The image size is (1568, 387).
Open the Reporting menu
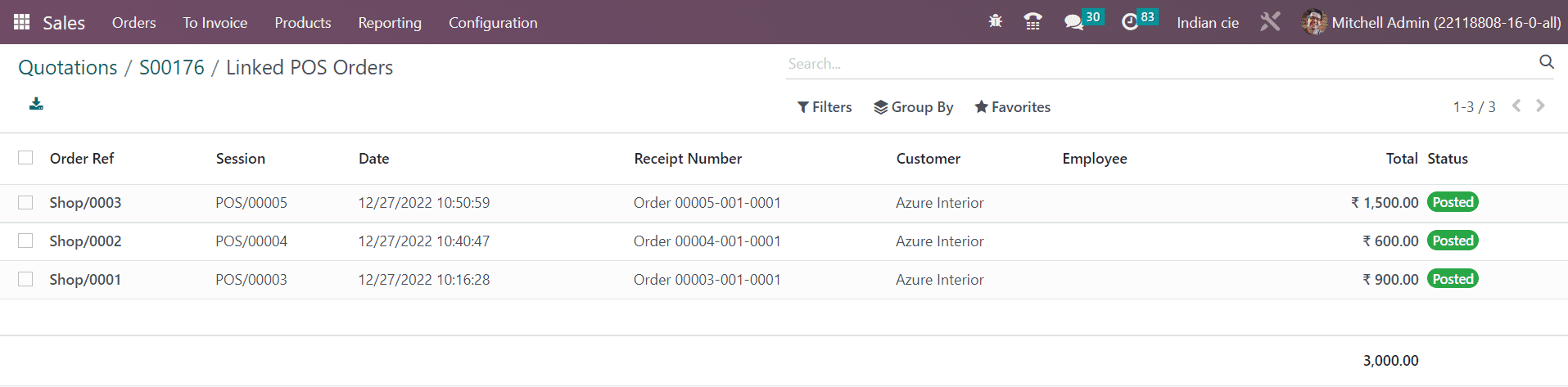point(390,22)
